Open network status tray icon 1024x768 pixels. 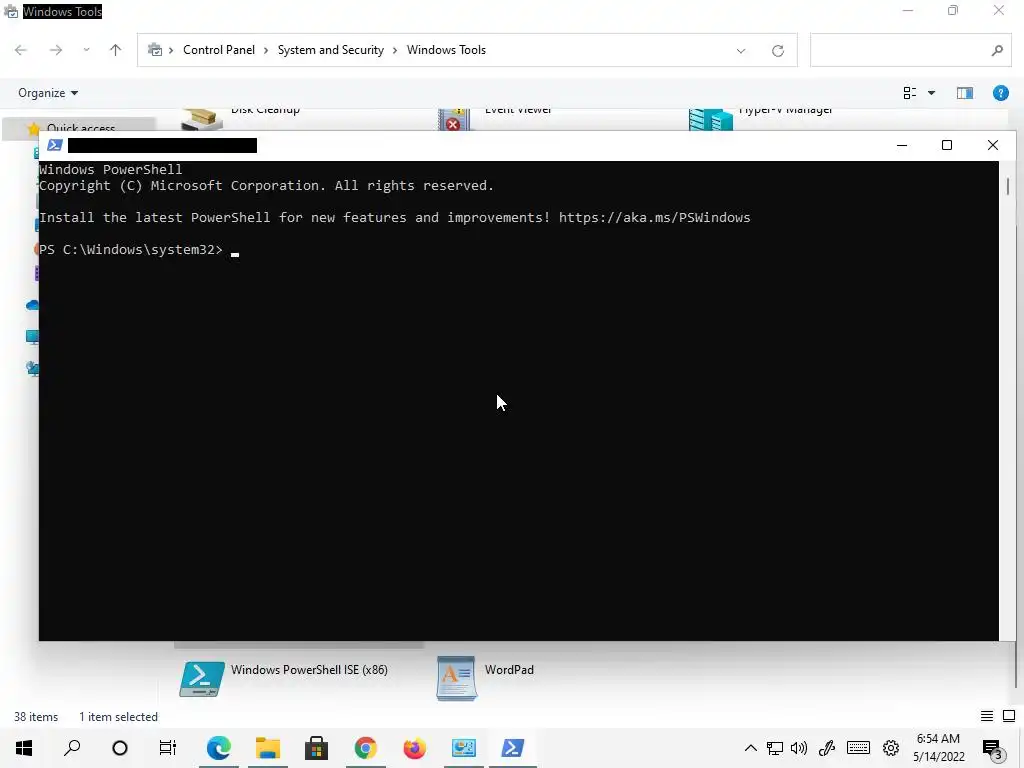(x=775, y=748)
